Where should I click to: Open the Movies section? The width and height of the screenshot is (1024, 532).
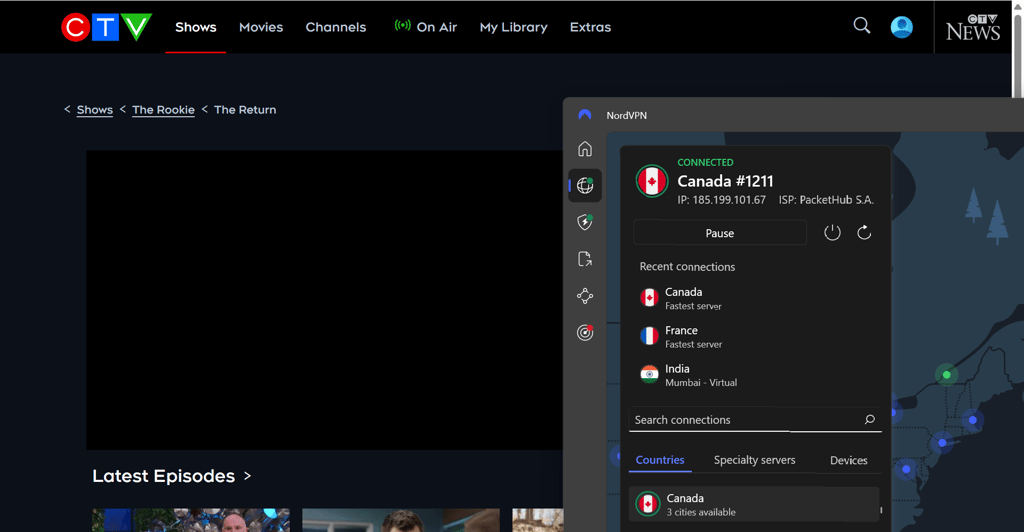261,27
